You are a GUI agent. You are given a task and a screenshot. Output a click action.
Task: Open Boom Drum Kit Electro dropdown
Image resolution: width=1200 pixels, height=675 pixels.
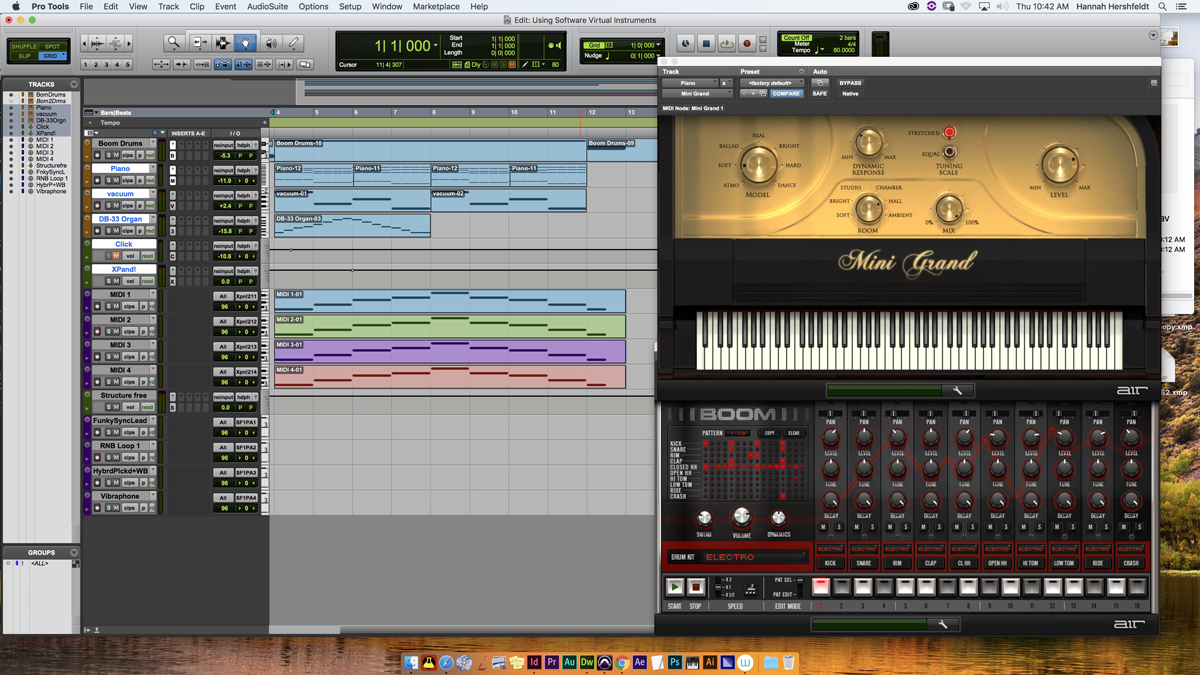755,557
